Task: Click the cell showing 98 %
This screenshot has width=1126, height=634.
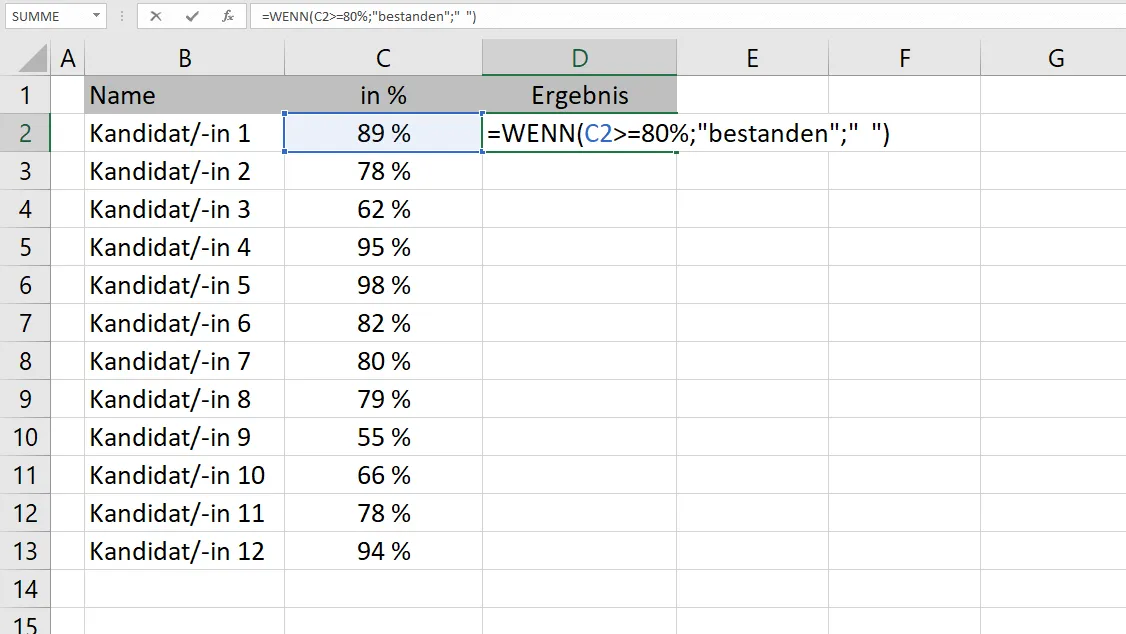Action: (x=383, y=285)
